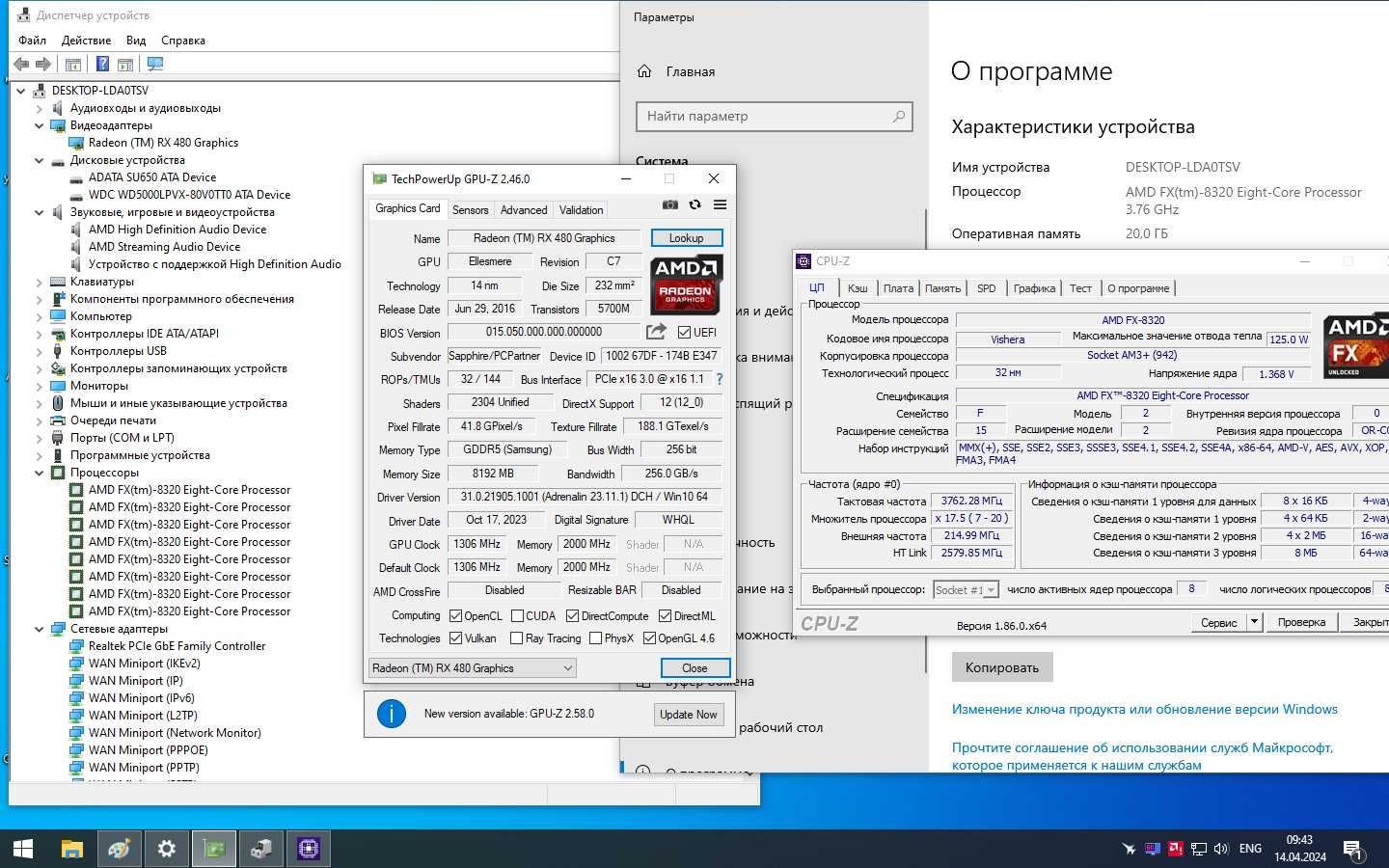Open Windows Start button
This screenshot has height=868, width=1389.
[23, 849]
